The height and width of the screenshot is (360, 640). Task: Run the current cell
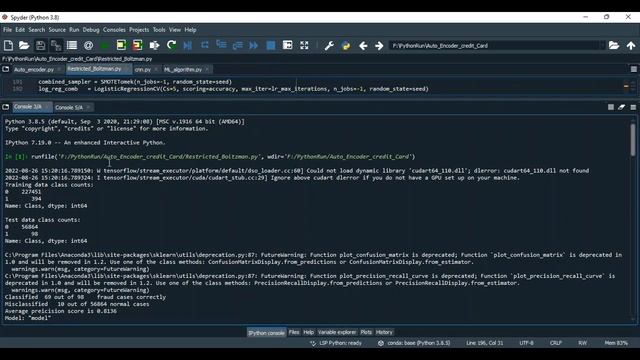coord(121,45)
